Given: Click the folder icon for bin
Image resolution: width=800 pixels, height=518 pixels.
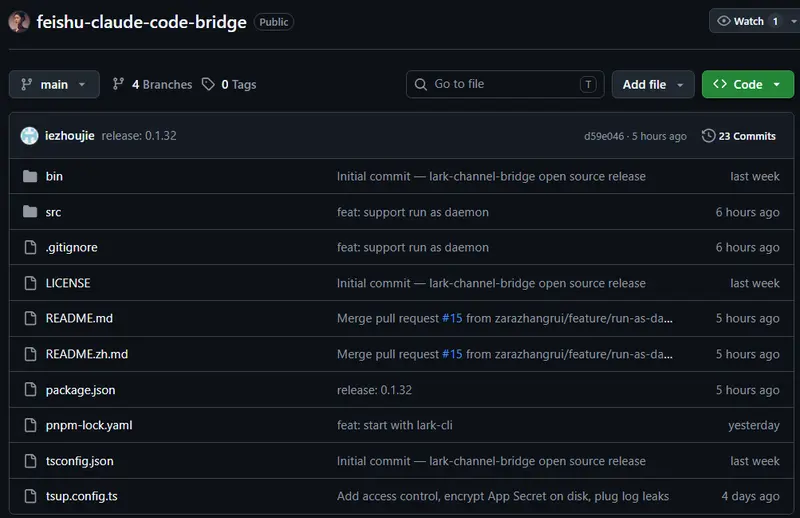Looking at the screenshot, I should (30, 177).
